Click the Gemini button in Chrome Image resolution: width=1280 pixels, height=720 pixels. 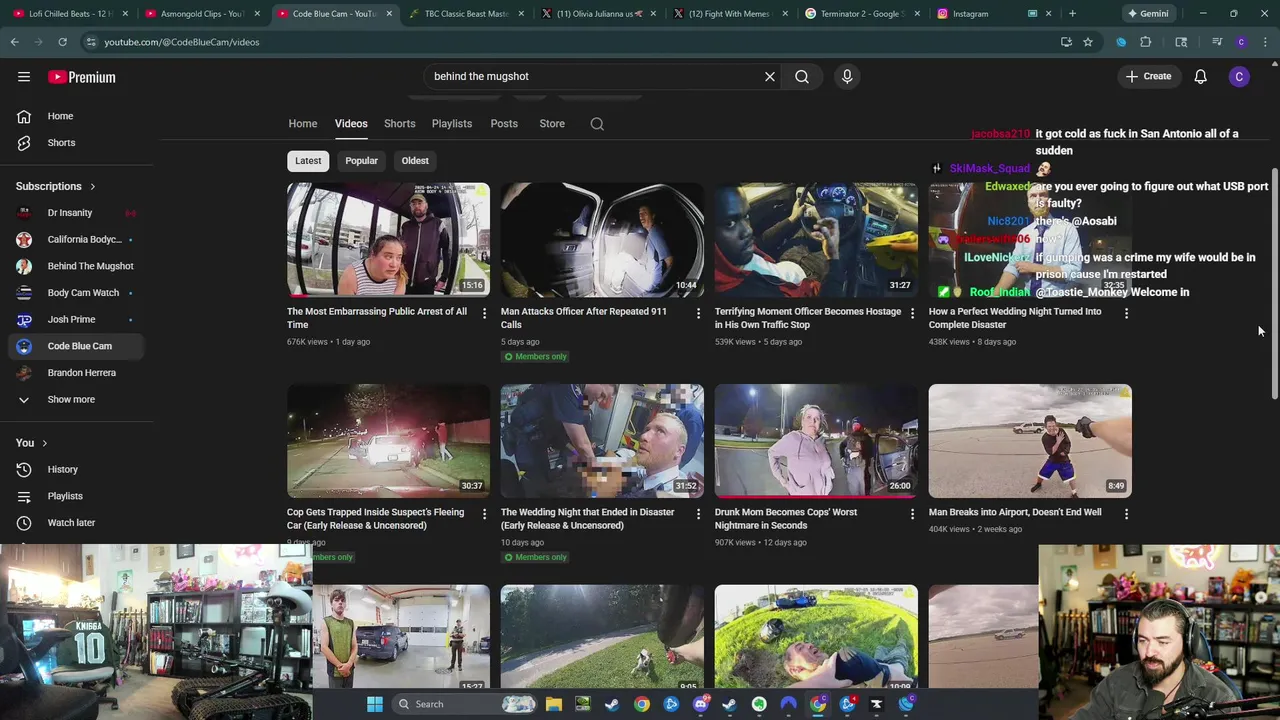[1147, 14]
